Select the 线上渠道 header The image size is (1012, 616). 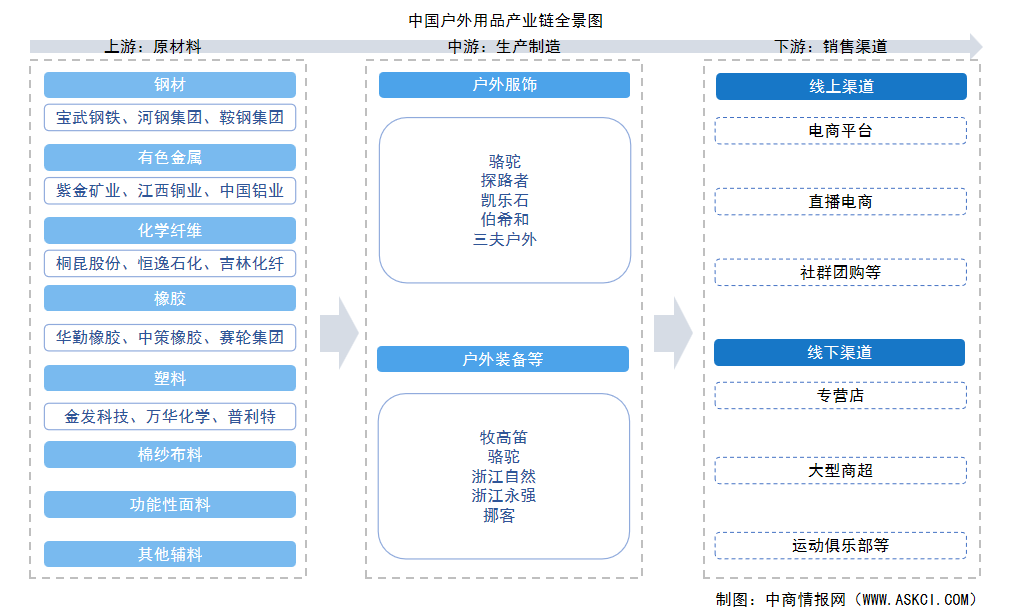point(841,87)
